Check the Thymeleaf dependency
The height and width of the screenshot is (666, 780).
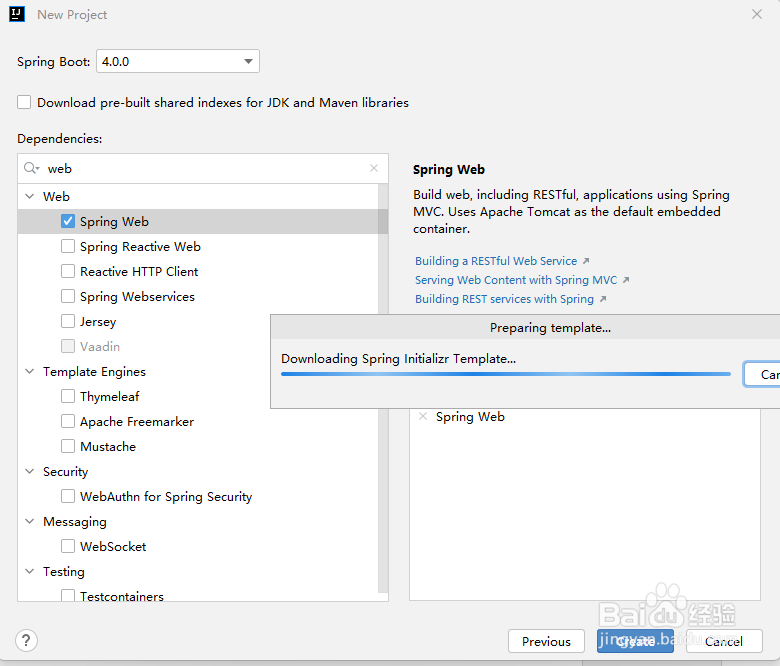pyautogui.click(x=68, y=397)
